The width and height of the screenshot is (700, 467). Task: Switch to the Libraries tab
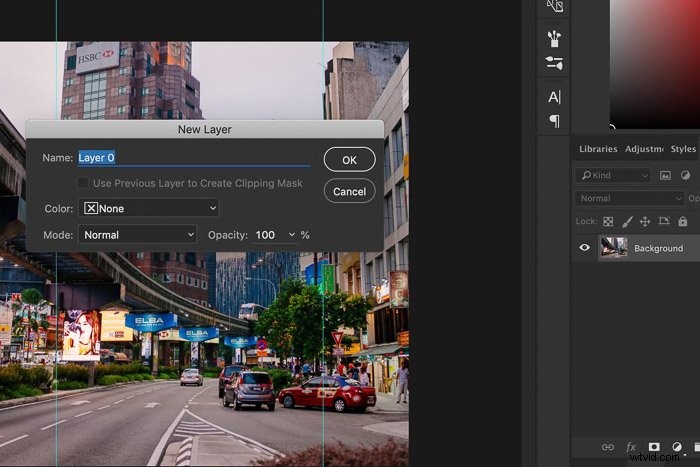point(598,149)
